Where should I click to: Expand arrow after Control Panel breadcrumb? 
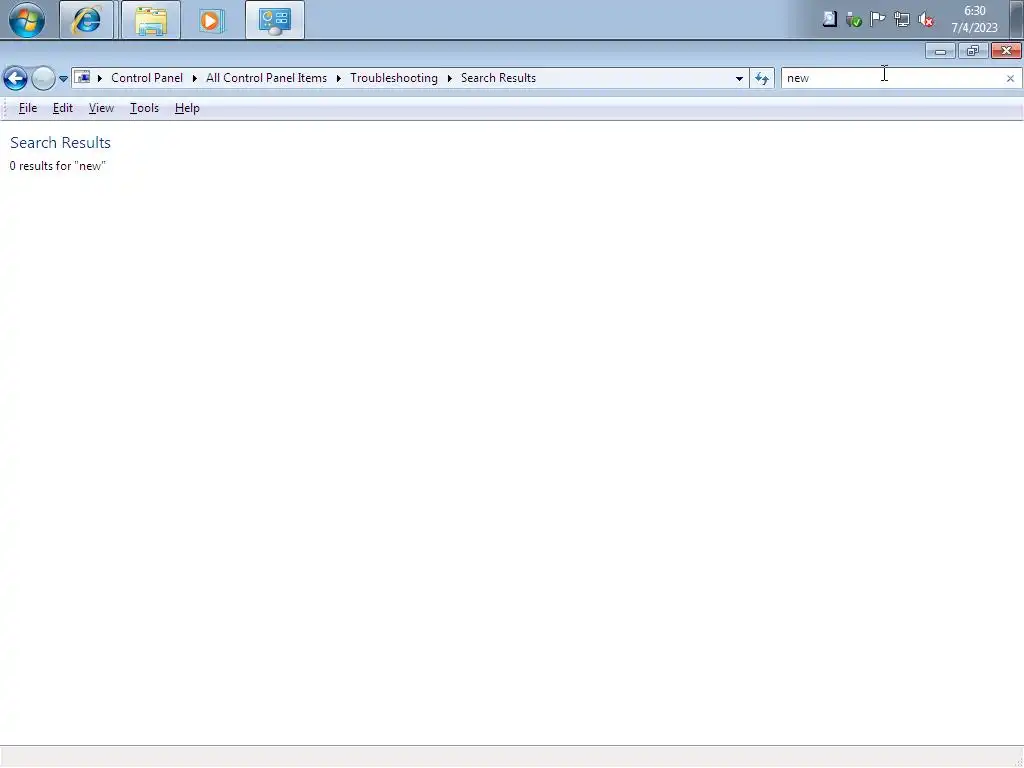[x=195, y=78]
